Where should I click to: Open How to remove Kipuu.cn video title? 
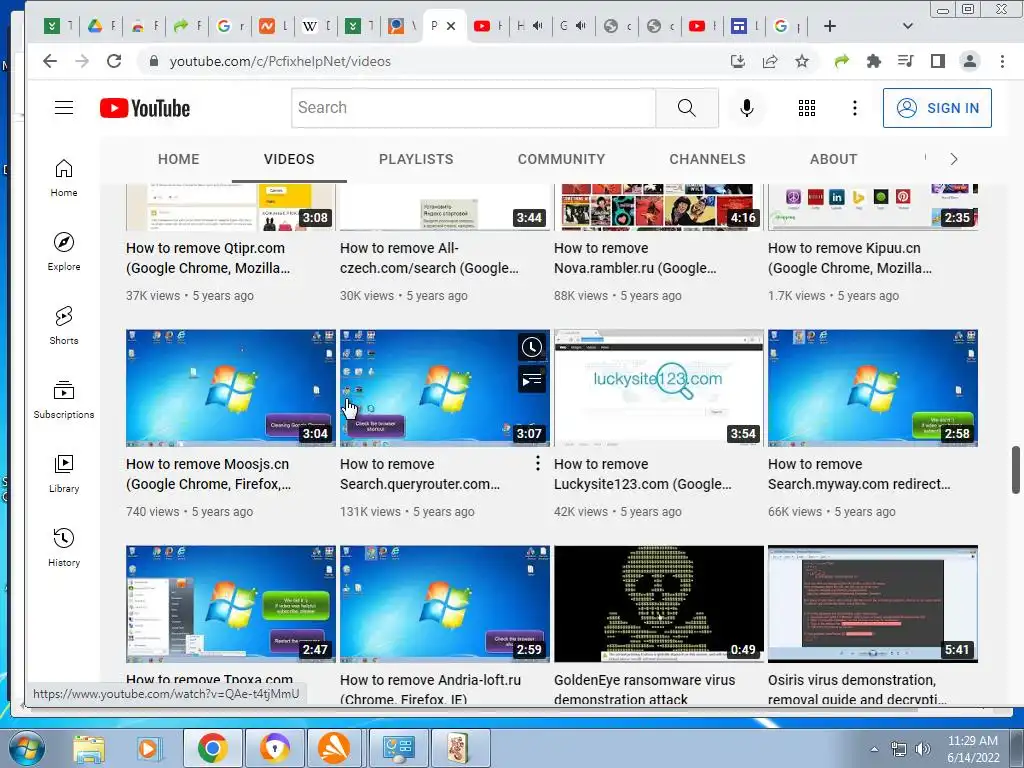pyautogui.click(x=850, y=258)
